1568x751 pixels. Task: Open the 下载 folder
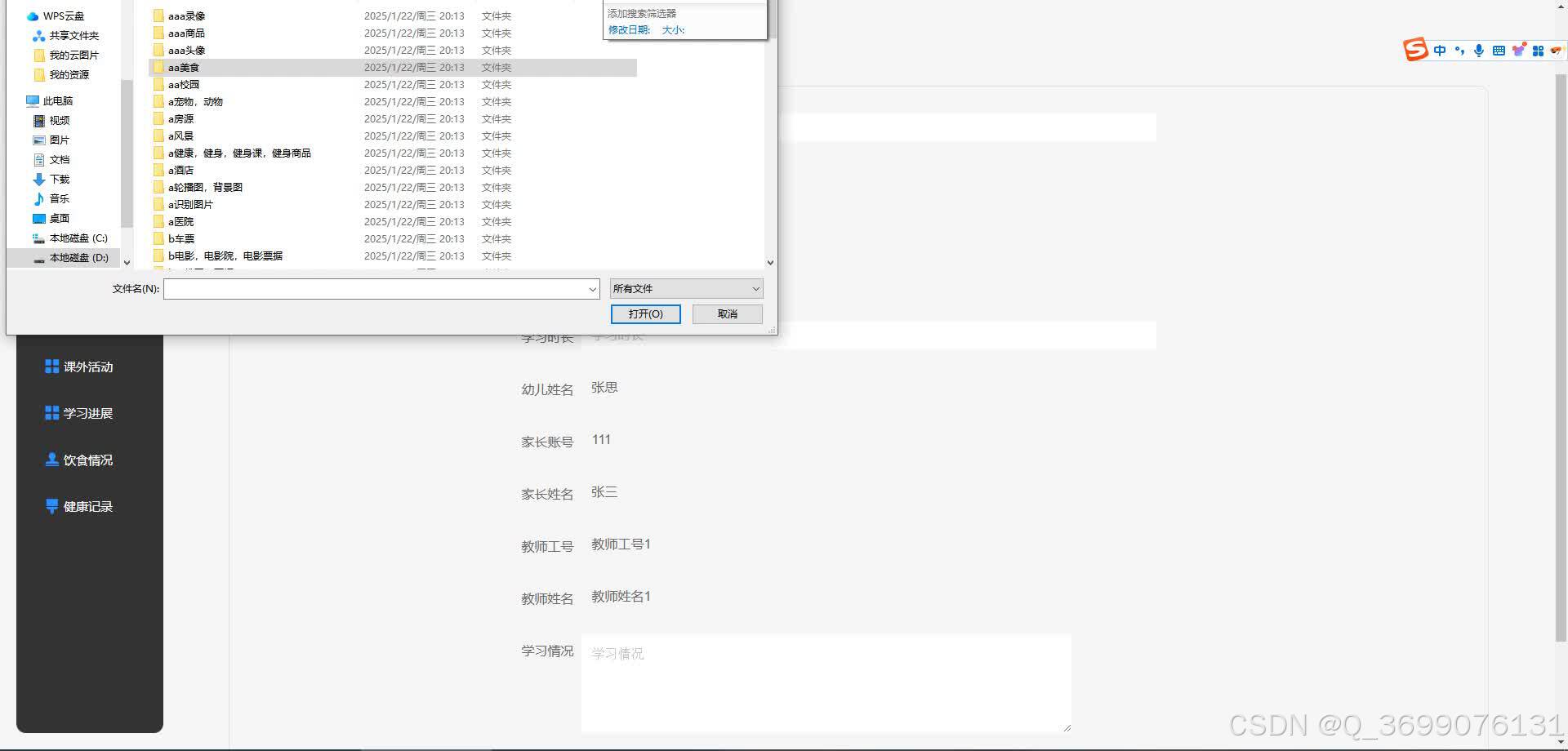pos(51,180)
